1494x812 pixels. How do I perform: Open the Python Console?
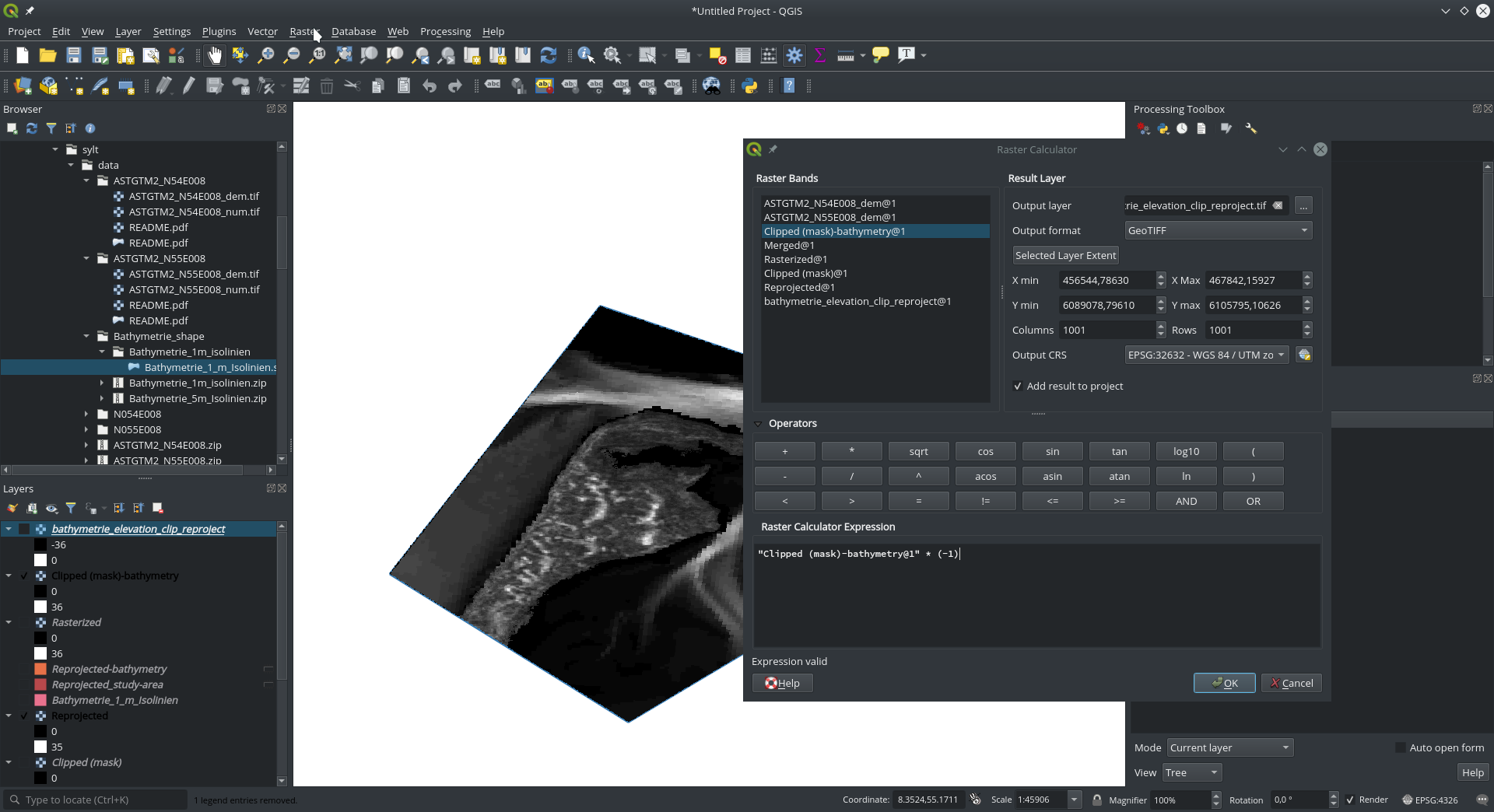(750, 86)
